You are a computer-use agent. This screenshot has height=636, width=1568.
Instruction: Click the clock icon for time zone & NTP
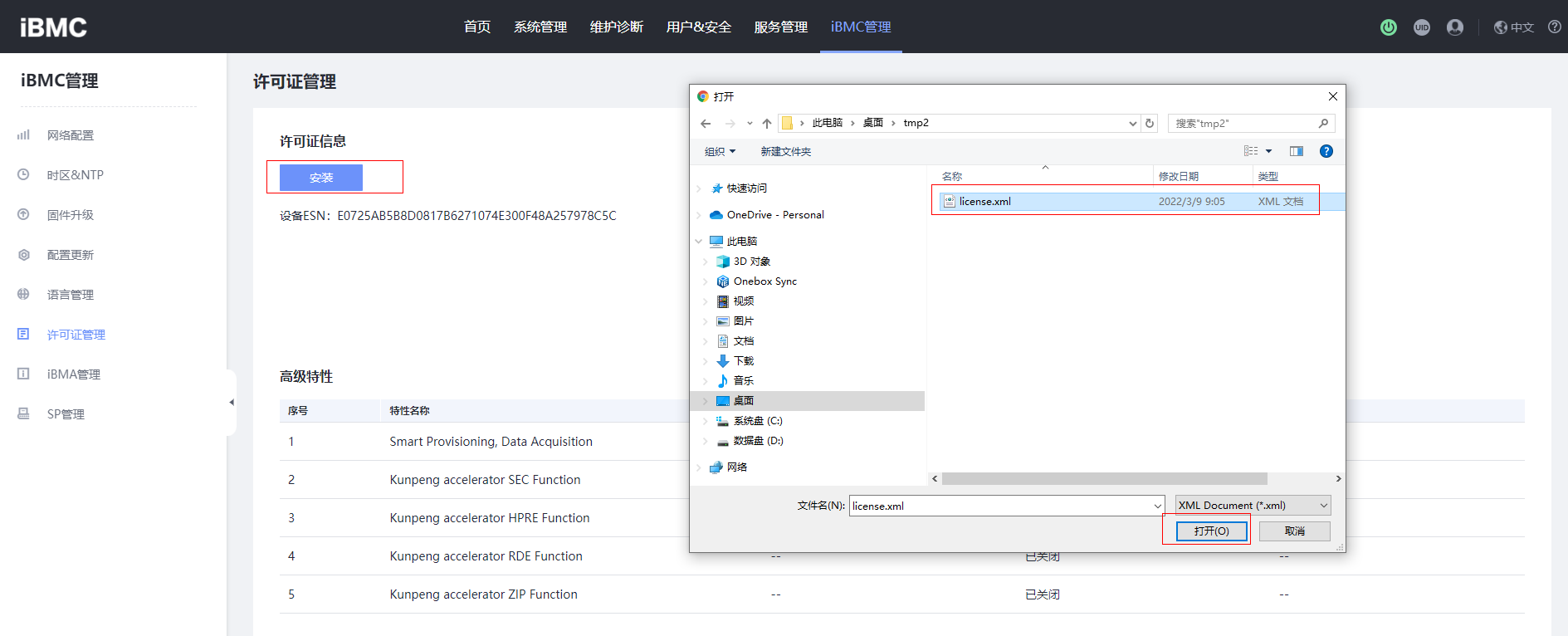pos(23,174)
